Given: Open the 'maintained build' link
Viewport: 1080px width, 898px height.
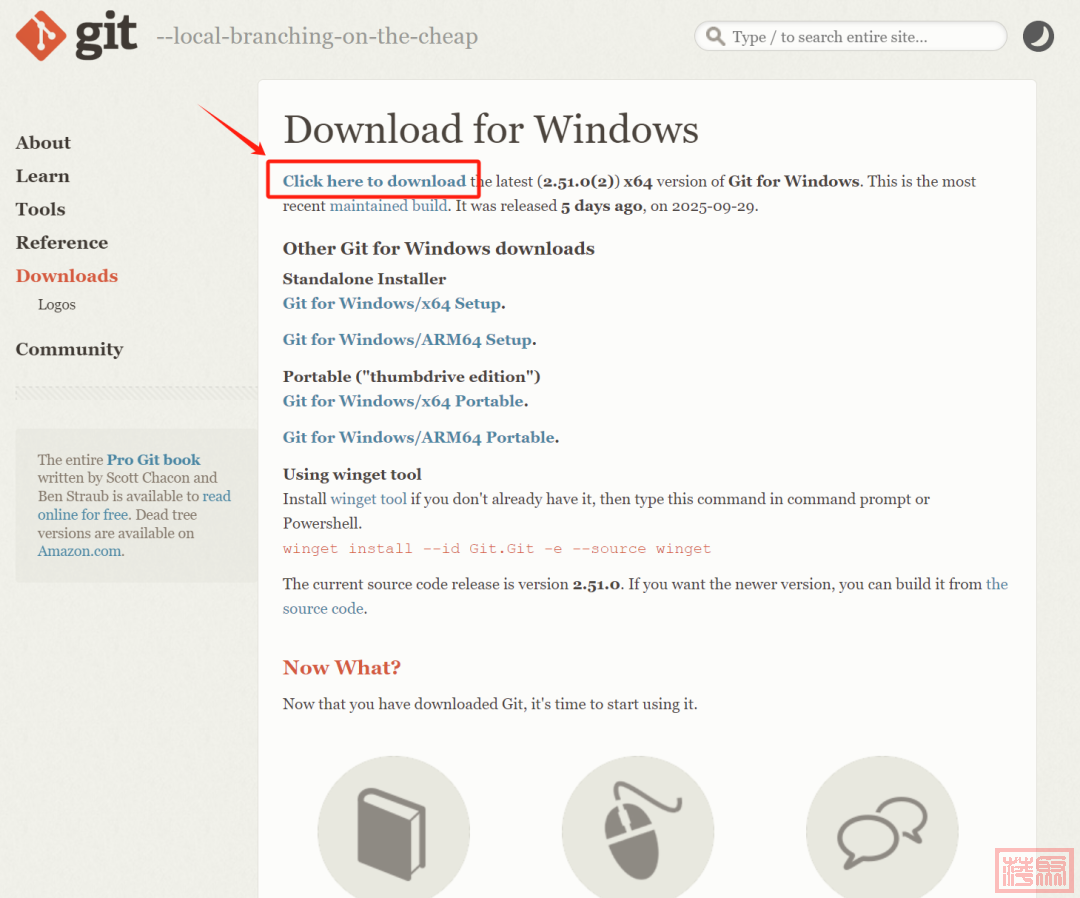Looking at the screenshot, I should pos(382,206).
